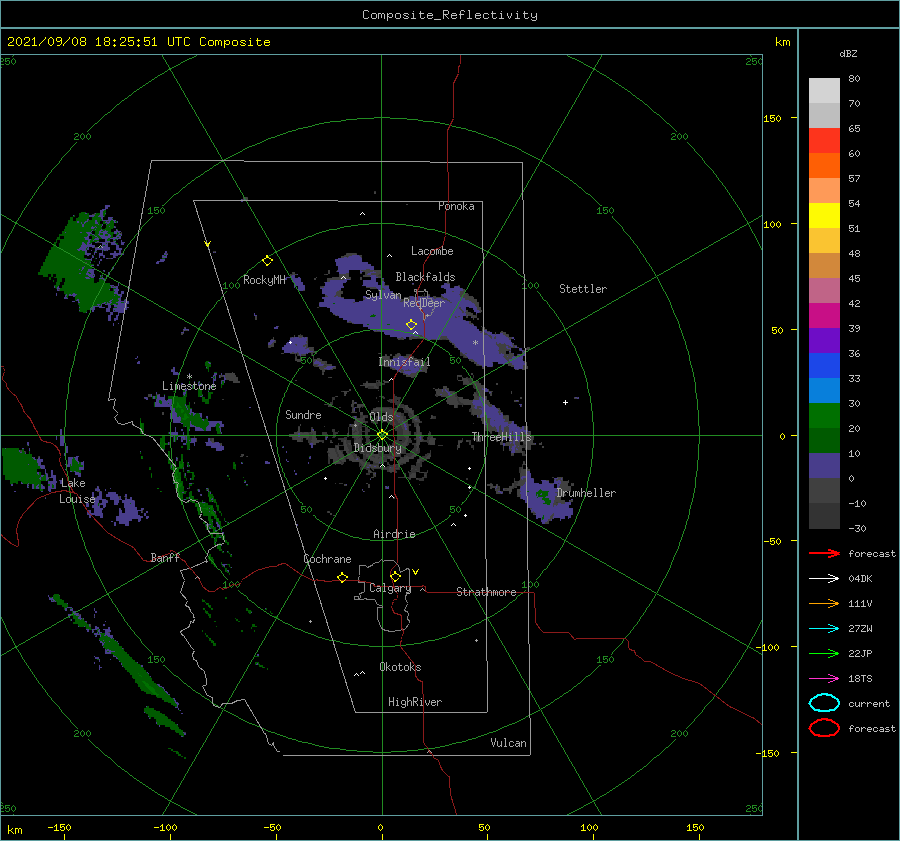Select the dark gray -10 dBZ swatch

point(824,515)
